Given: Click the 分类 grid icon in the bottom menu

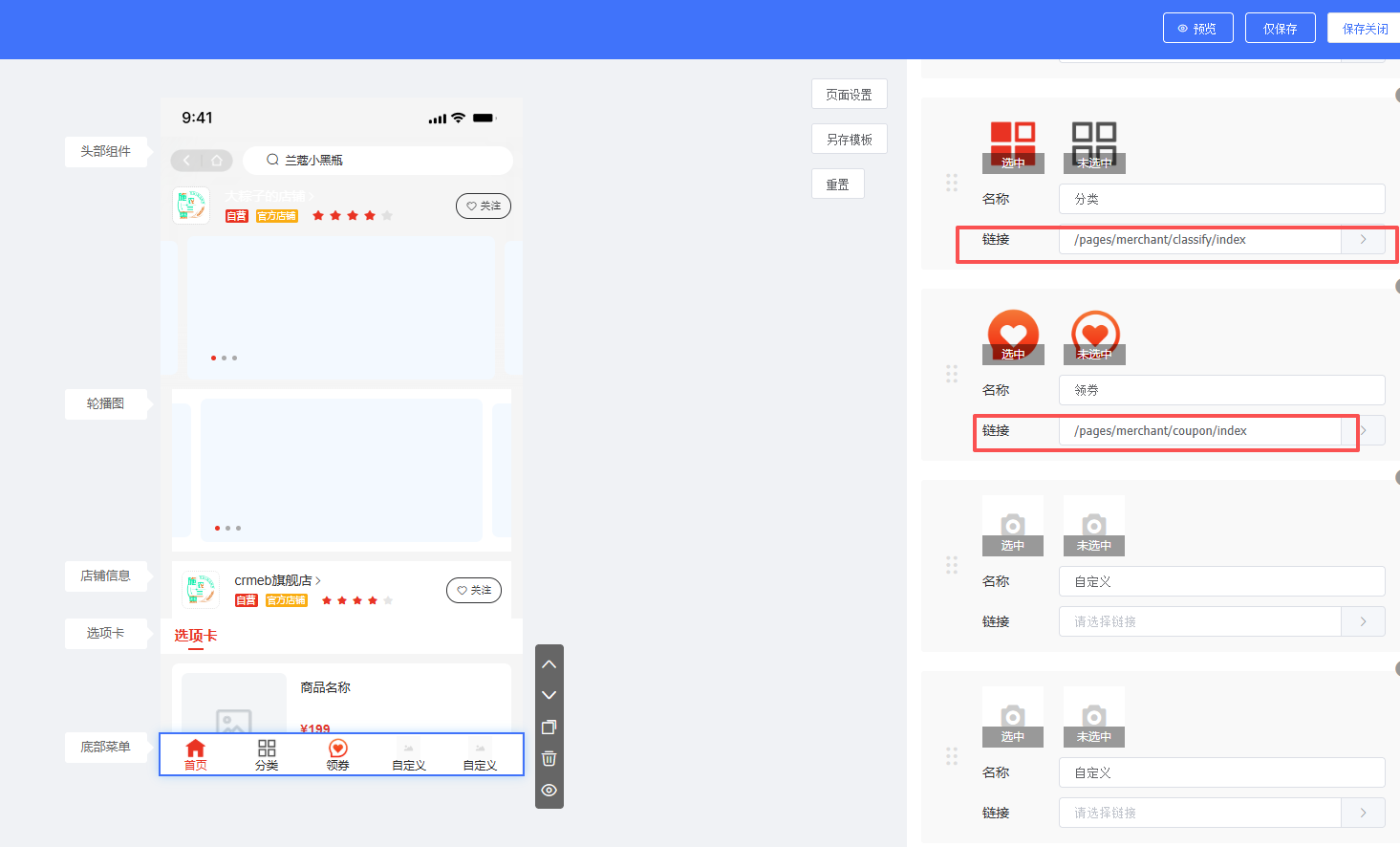Looking at the screenshot, I should click(x=267, y=748).
